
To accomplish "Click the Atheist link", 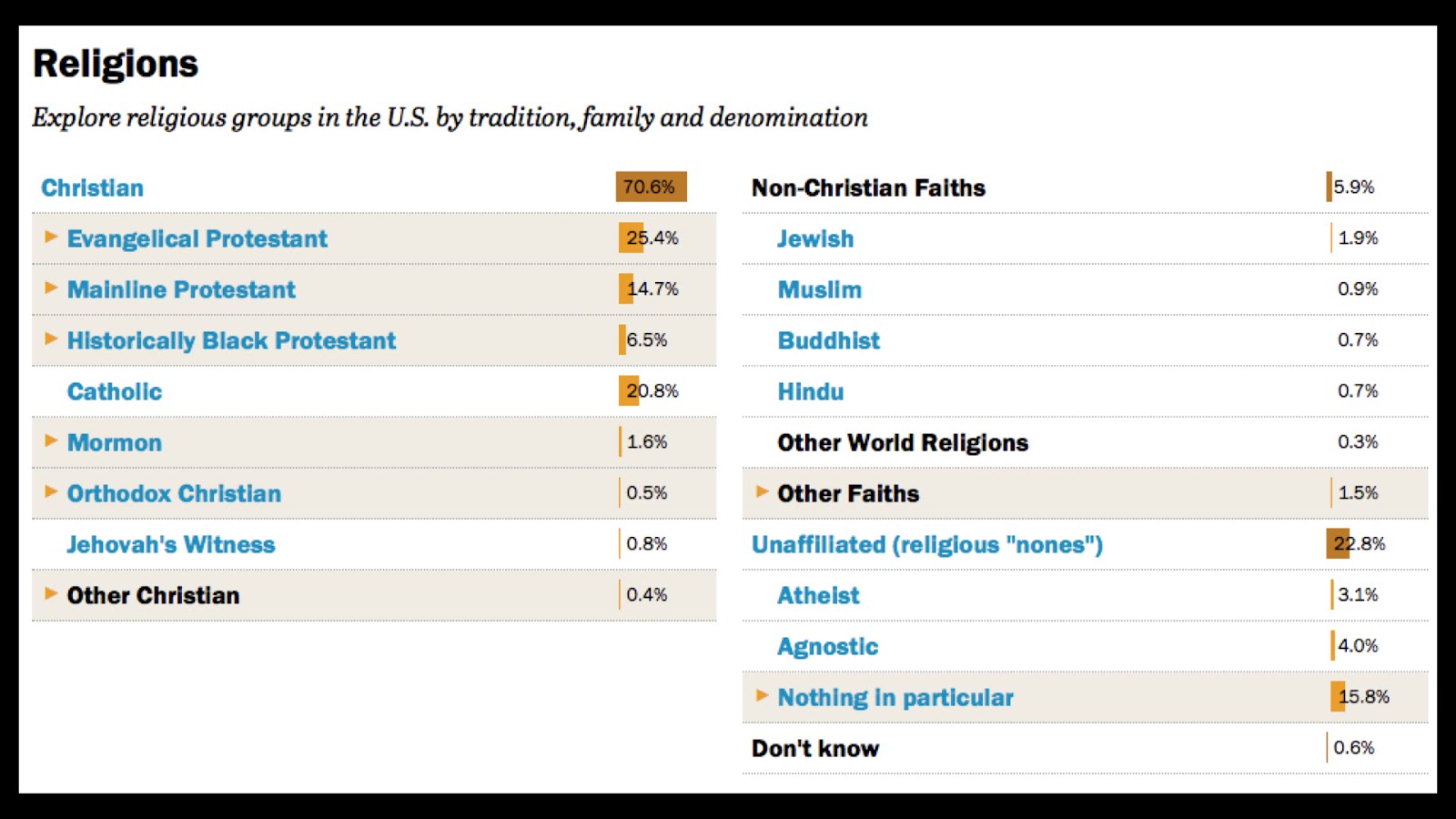I will [818, 596].
